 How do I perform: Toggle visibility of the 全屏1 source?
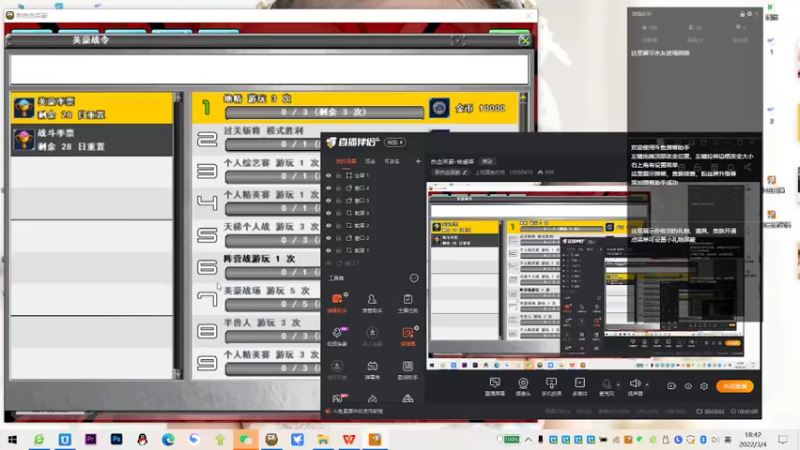pos(329,176)
